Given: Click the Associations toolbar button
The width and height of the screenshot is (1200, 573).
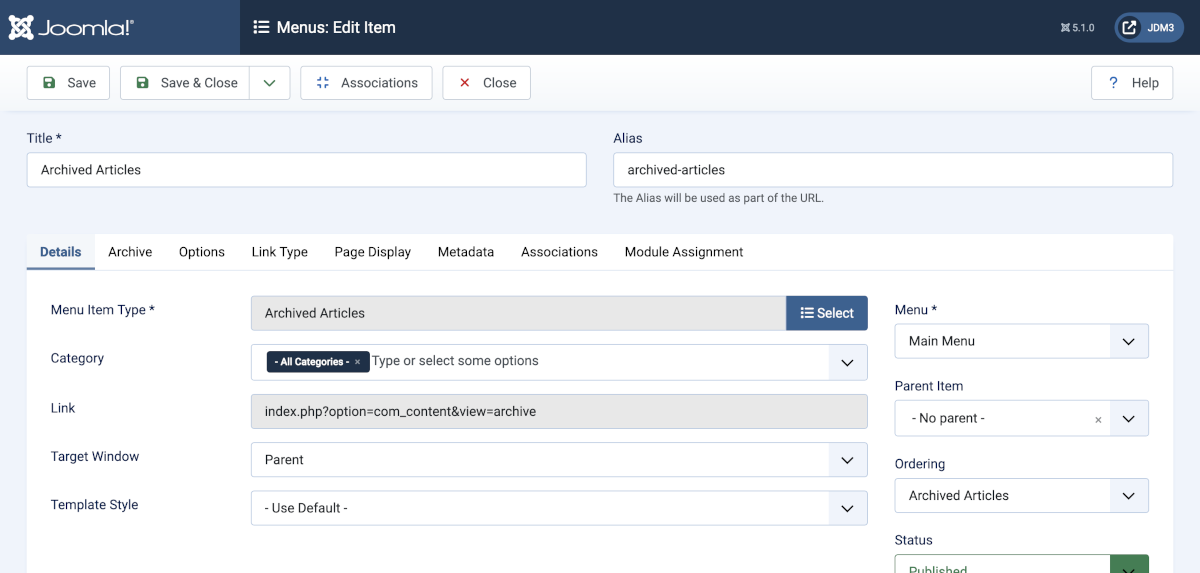Looking at the screenshot, I should click(366, 83).
